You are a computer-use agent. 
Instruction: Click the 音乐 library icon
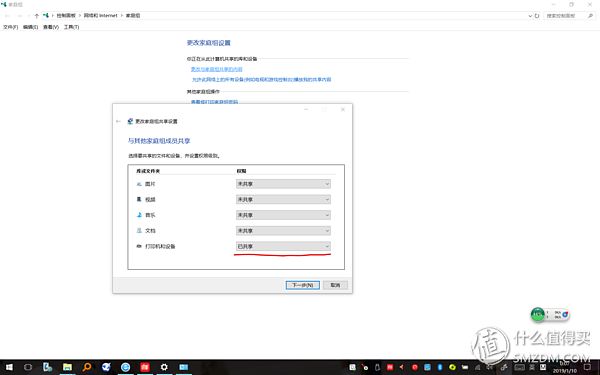[139, 215]
